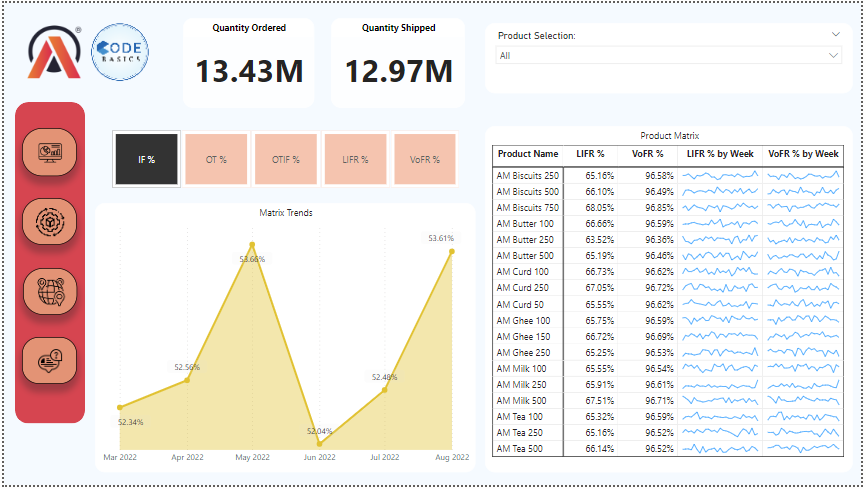Screen dimensions: 866x489
Task: Sort table by LIFR % column header
Action: point(591,154)
